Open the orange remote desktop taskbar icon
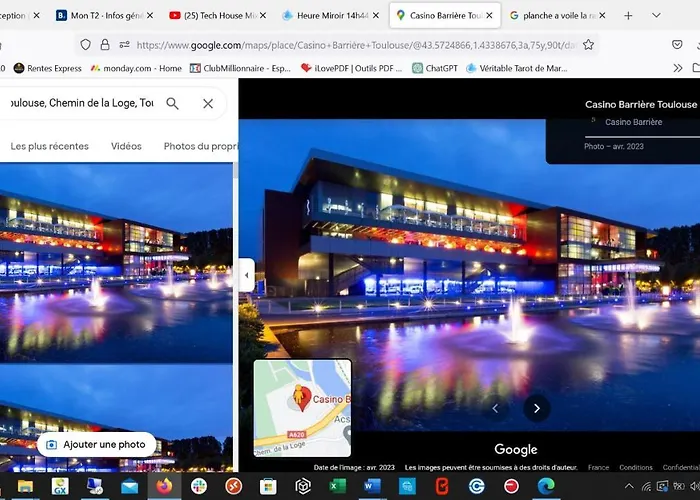 [x=233, y=486]
